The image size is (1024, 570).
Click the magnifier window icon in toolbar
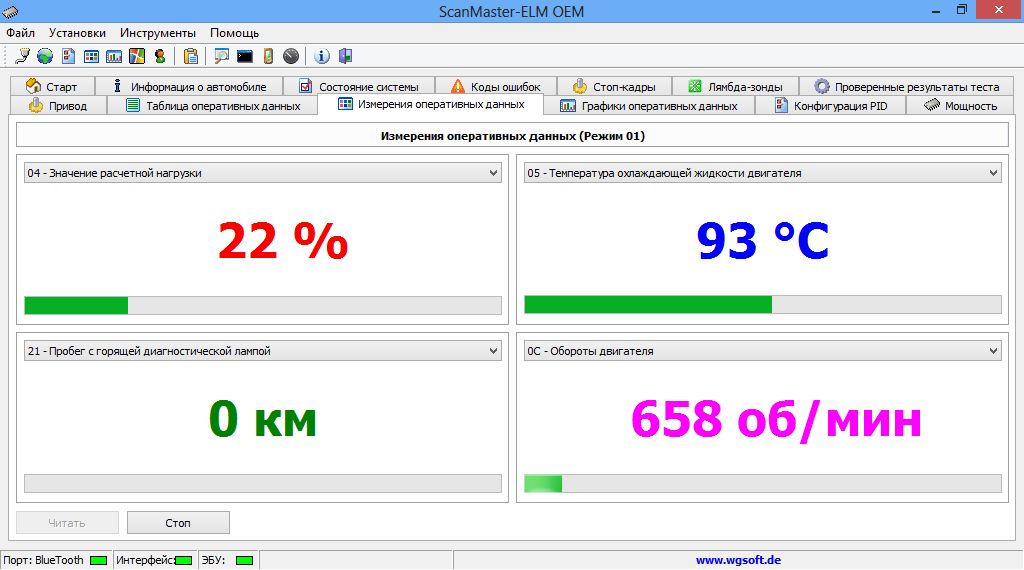point(221,56)
